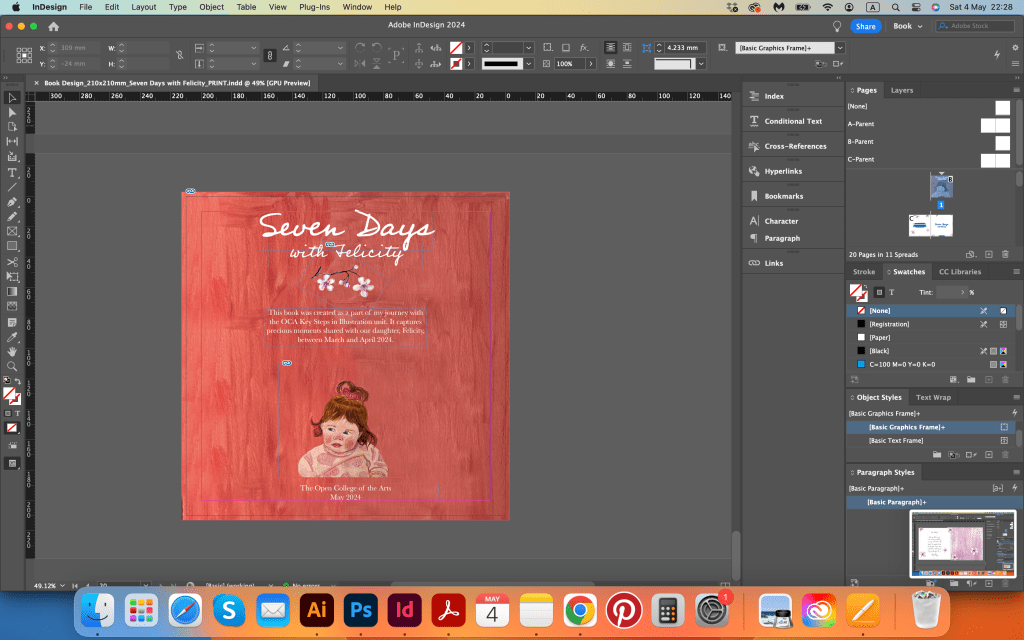Choose the Pen tool

pos(12,202)
